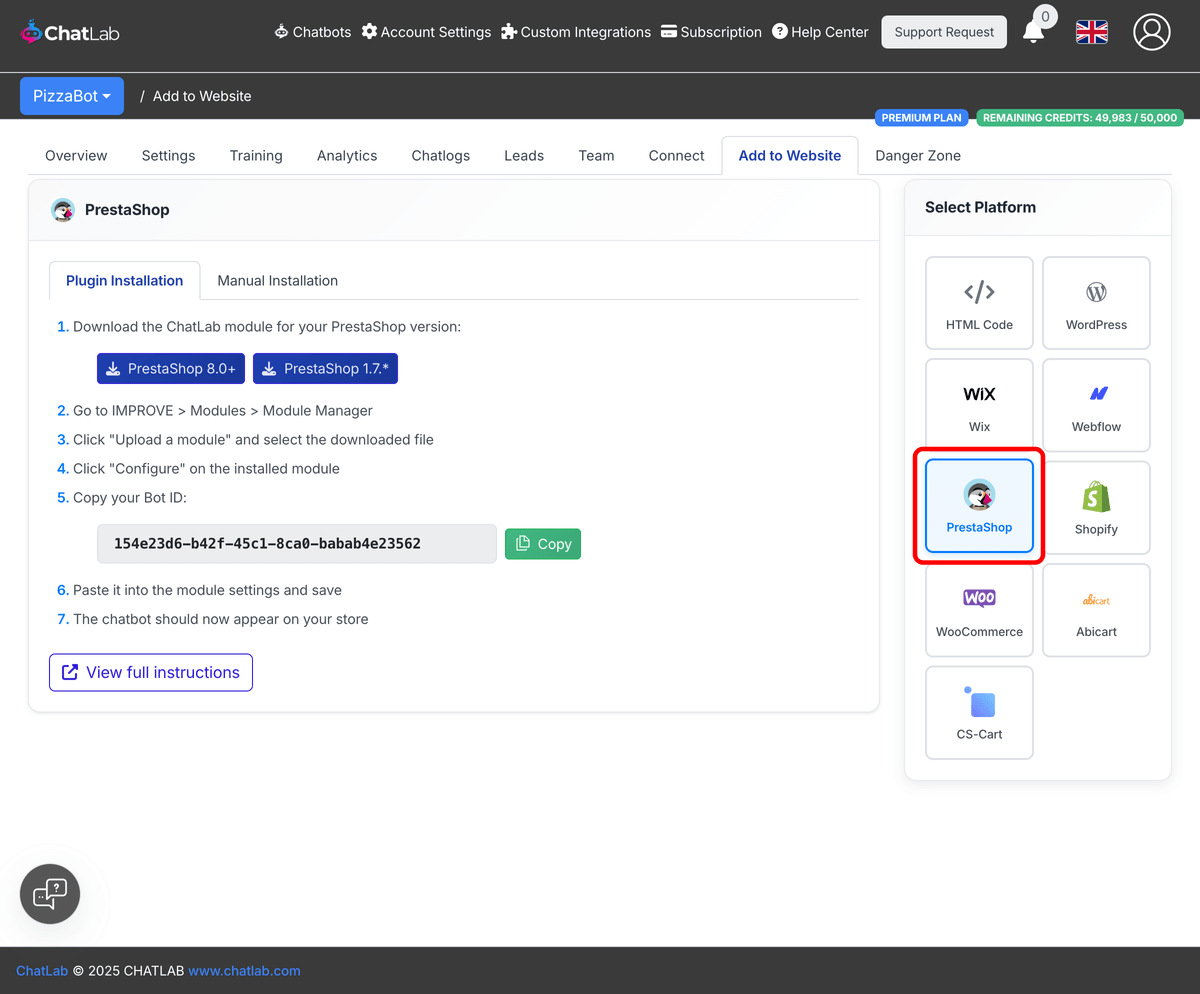1200x994 pixels.
Task: Switch to the Manual Installation tab
Action: (x=277, y=280)
